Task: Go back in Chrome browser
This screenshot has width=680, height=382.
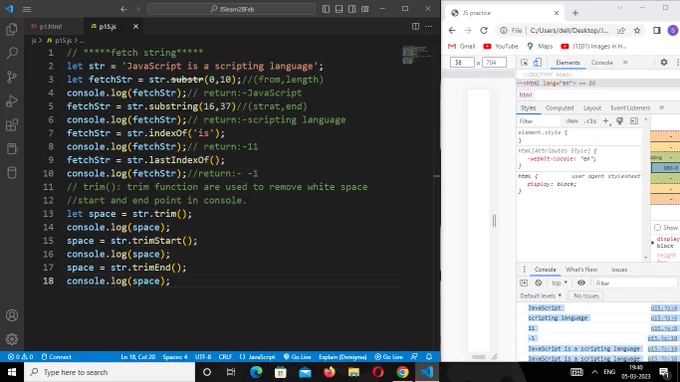Action: tap(452, 30)
